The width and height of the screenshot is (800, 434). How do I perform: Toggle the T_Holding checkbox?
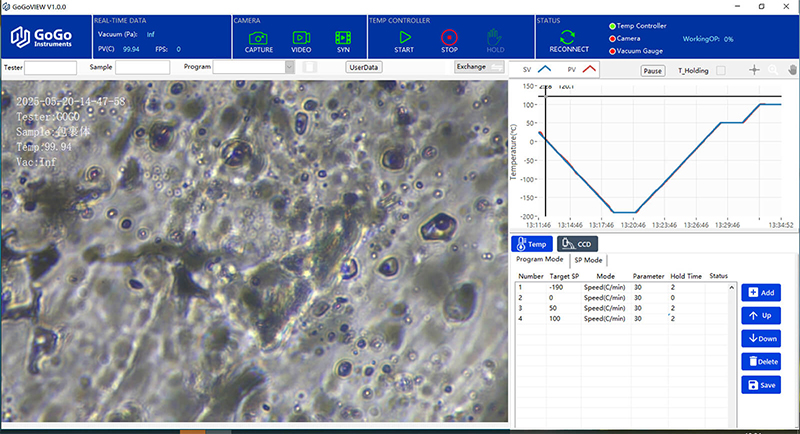(721, 71)
